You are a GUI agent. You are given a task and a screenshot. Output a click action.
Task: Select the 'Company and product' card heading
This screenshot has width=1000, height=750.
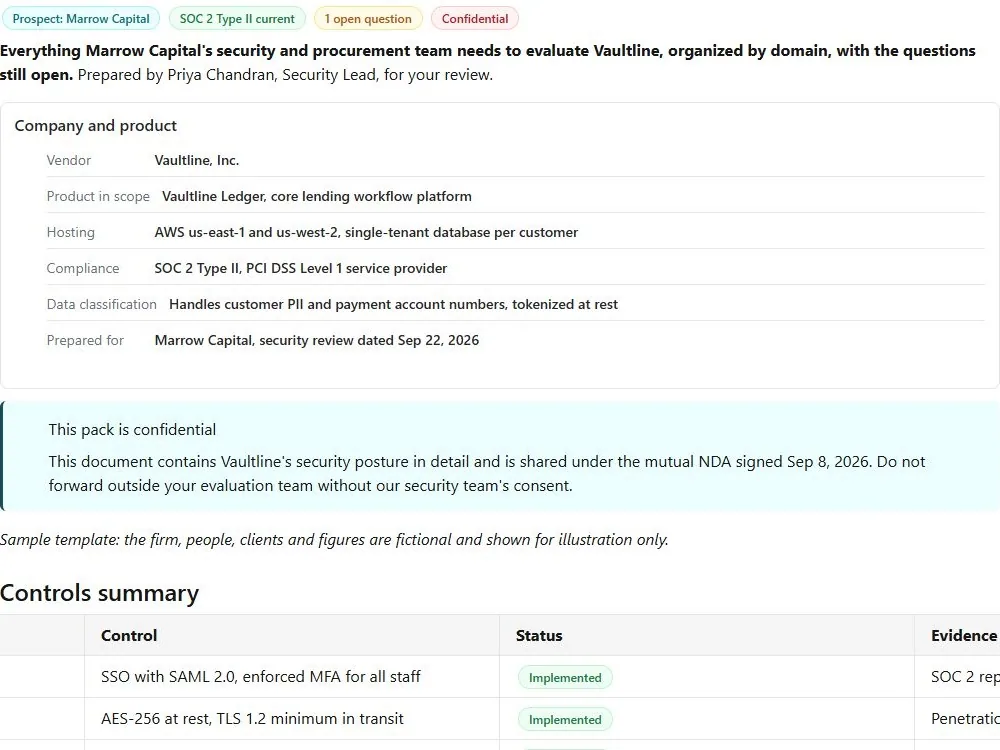(x=96, y=126)
